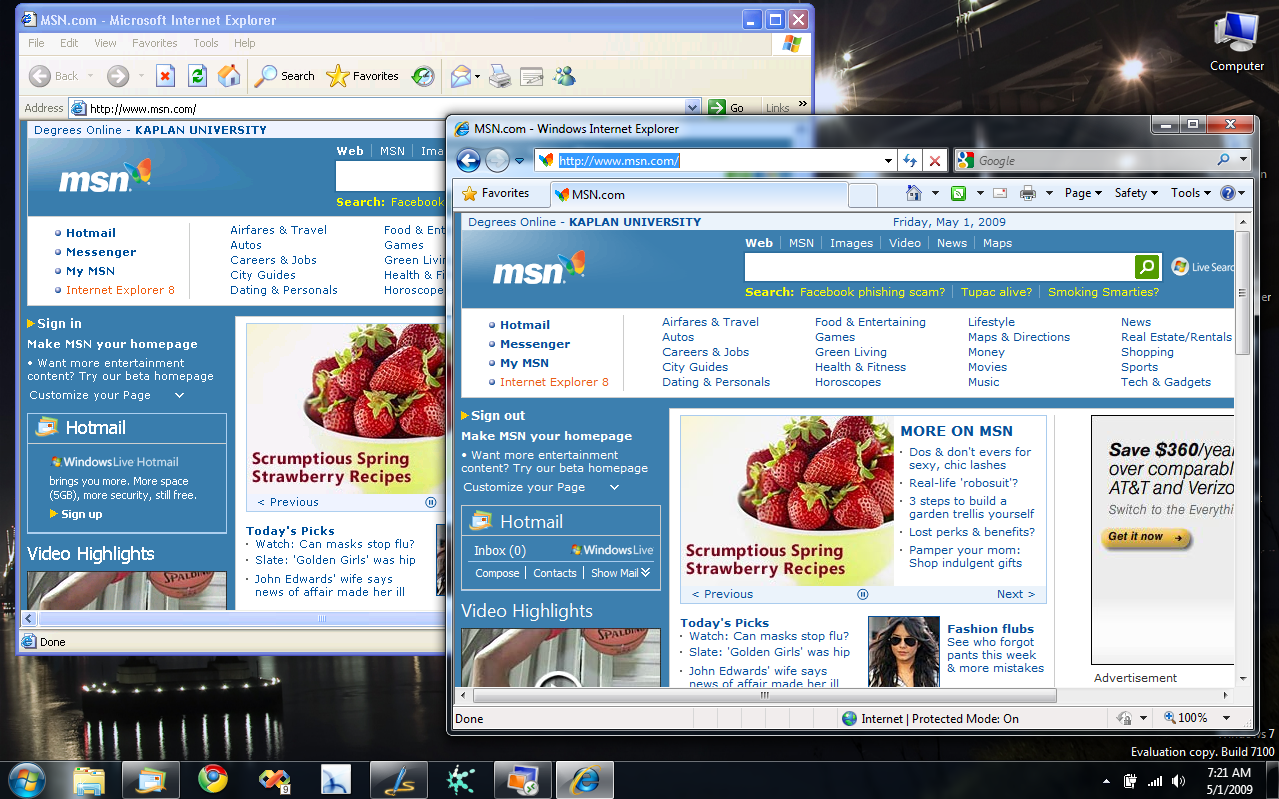Screen dimensions: 1279x799
Task: Toggle the Show Mail panel under Hotmail
Action: (620, 573)
